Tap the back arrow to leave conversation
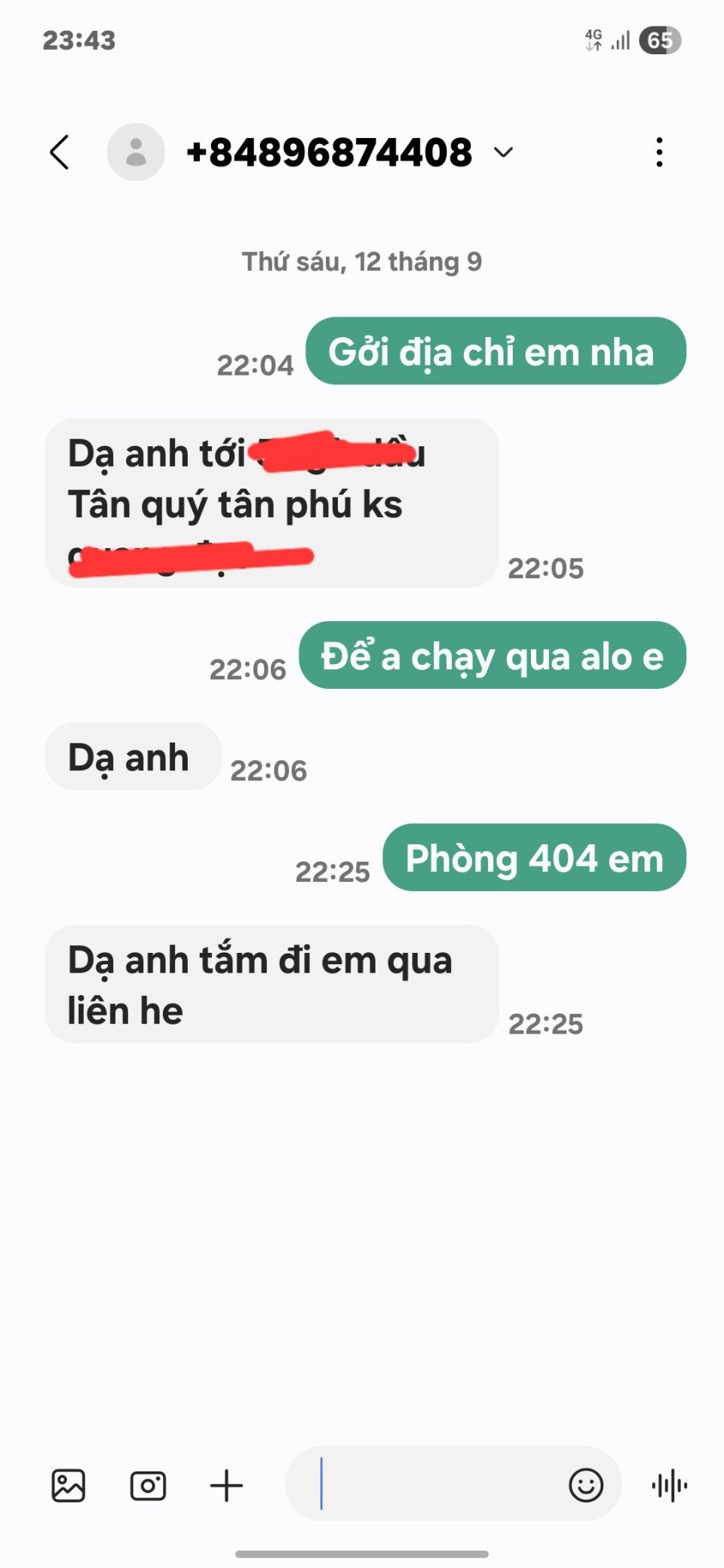The image size is (724, 1568). (60, 152)
